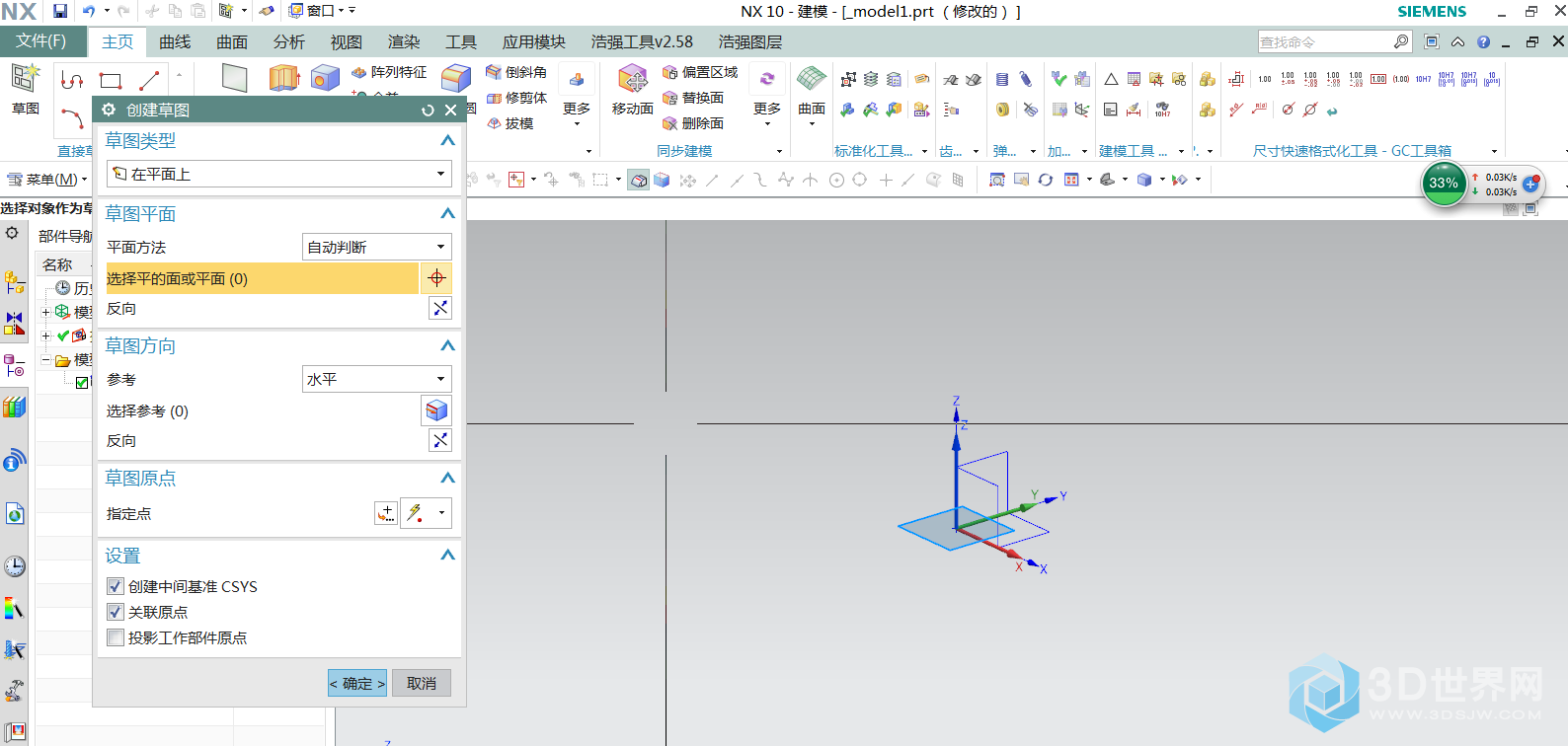This screenshot has width=1568, height=746.
Task: Click the constraint navigator sidebar icon
Action: click(x=14, y=324)
